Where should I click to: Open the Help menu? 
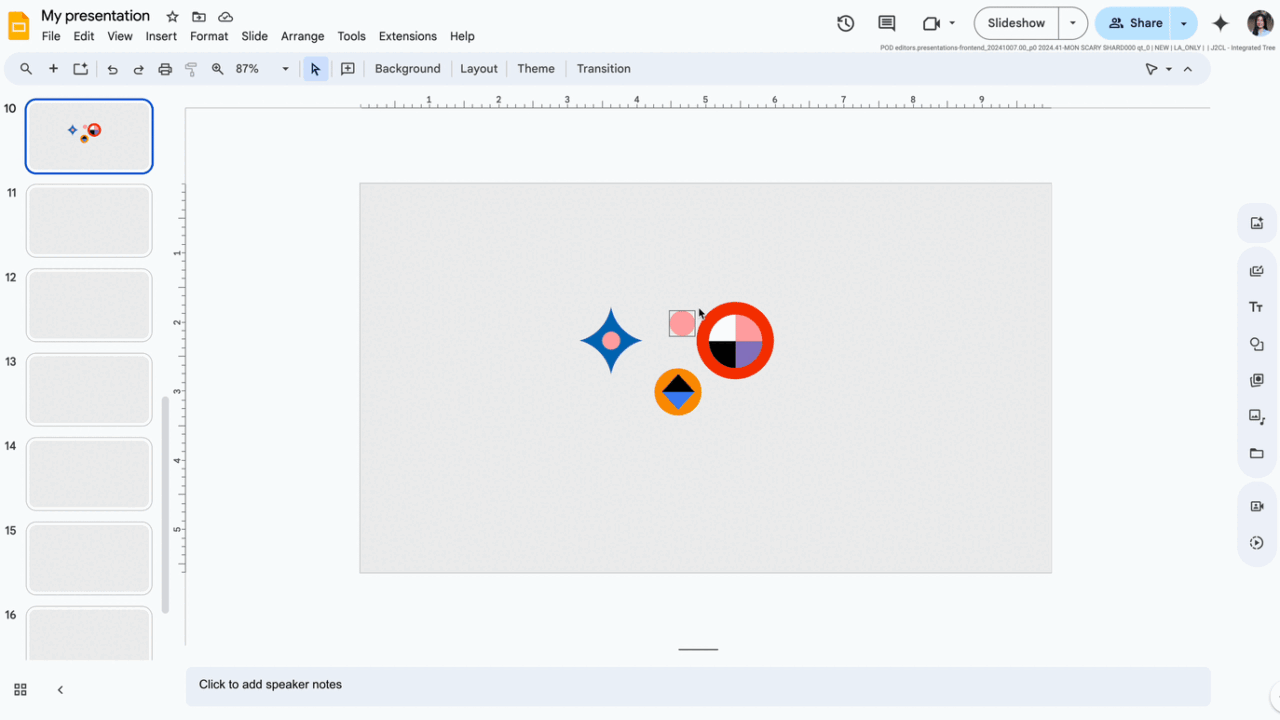click(x=462, y=36)
